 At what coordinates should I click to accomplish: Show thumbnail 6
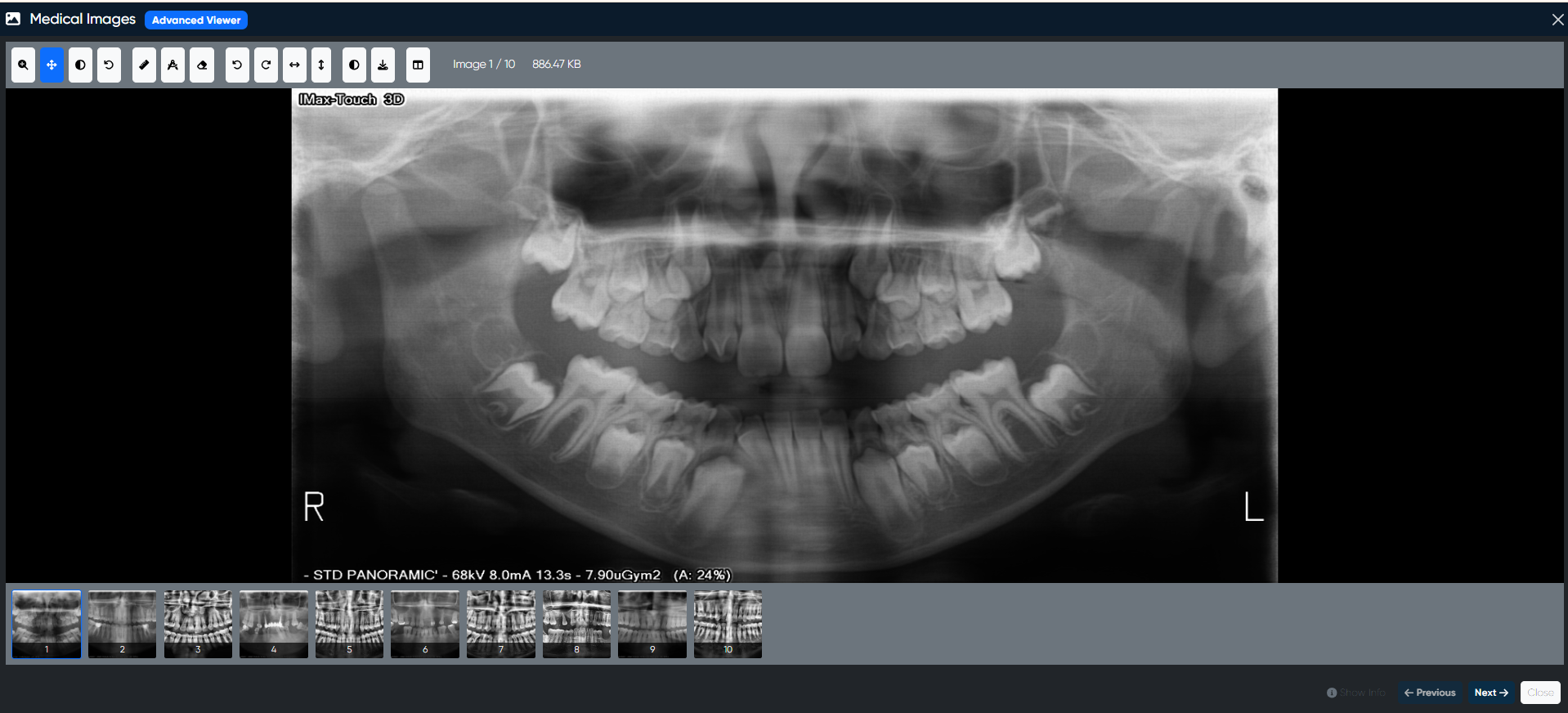coord(425,625)
